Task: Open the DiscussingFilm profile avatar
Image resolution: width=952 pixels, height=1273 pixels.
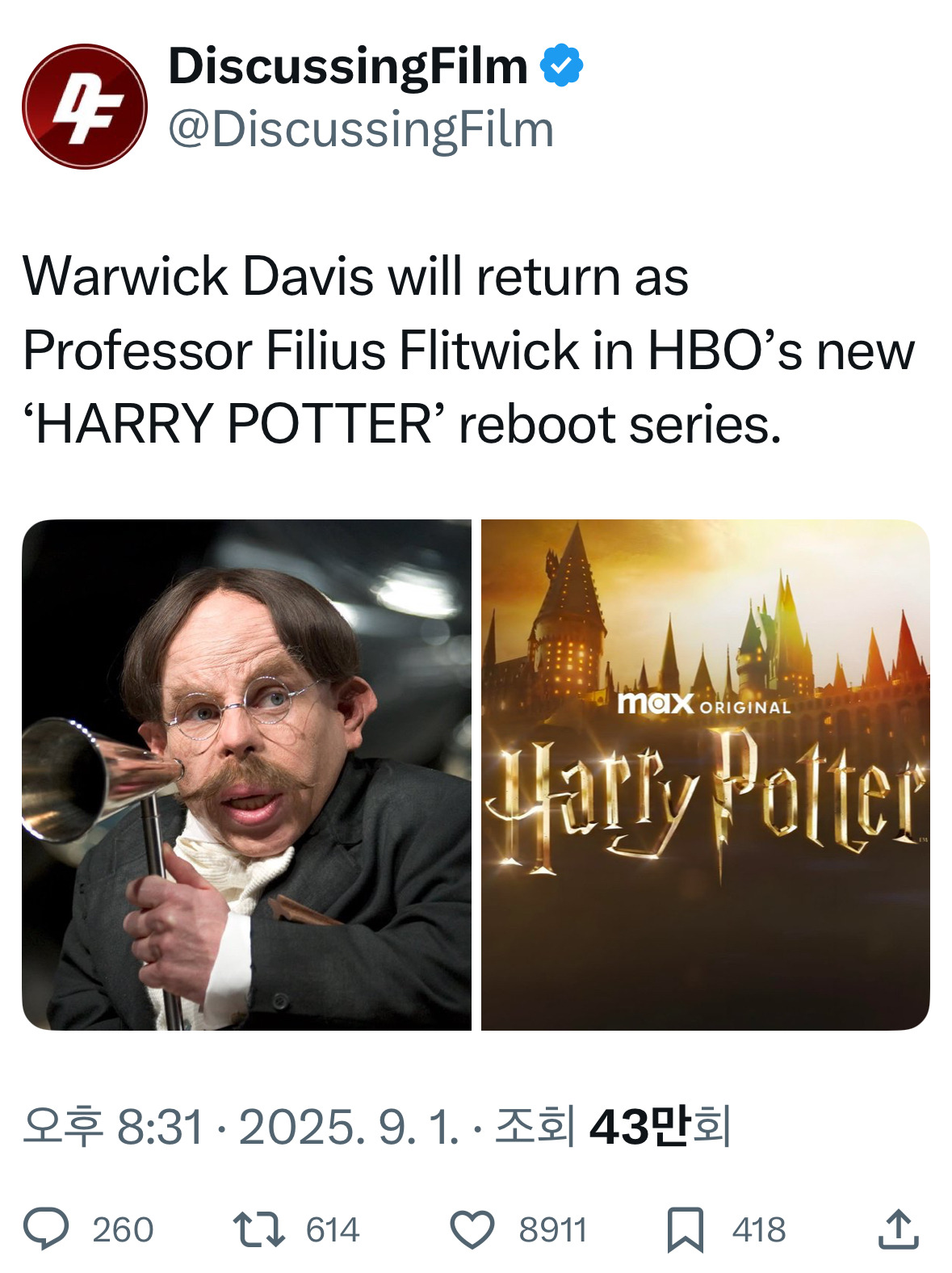Action: pyautogui.click(x=84, y=106)
